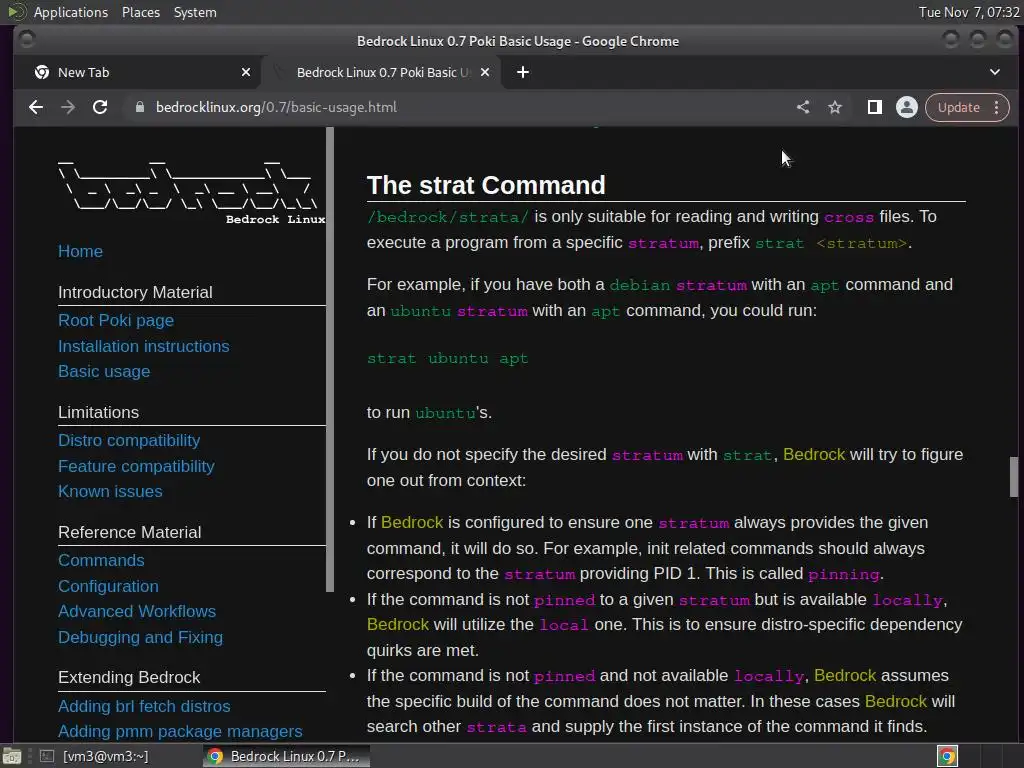
Task: Close the Bedrock Linux Poki Basic Usage tab
Action: point(485,72)
